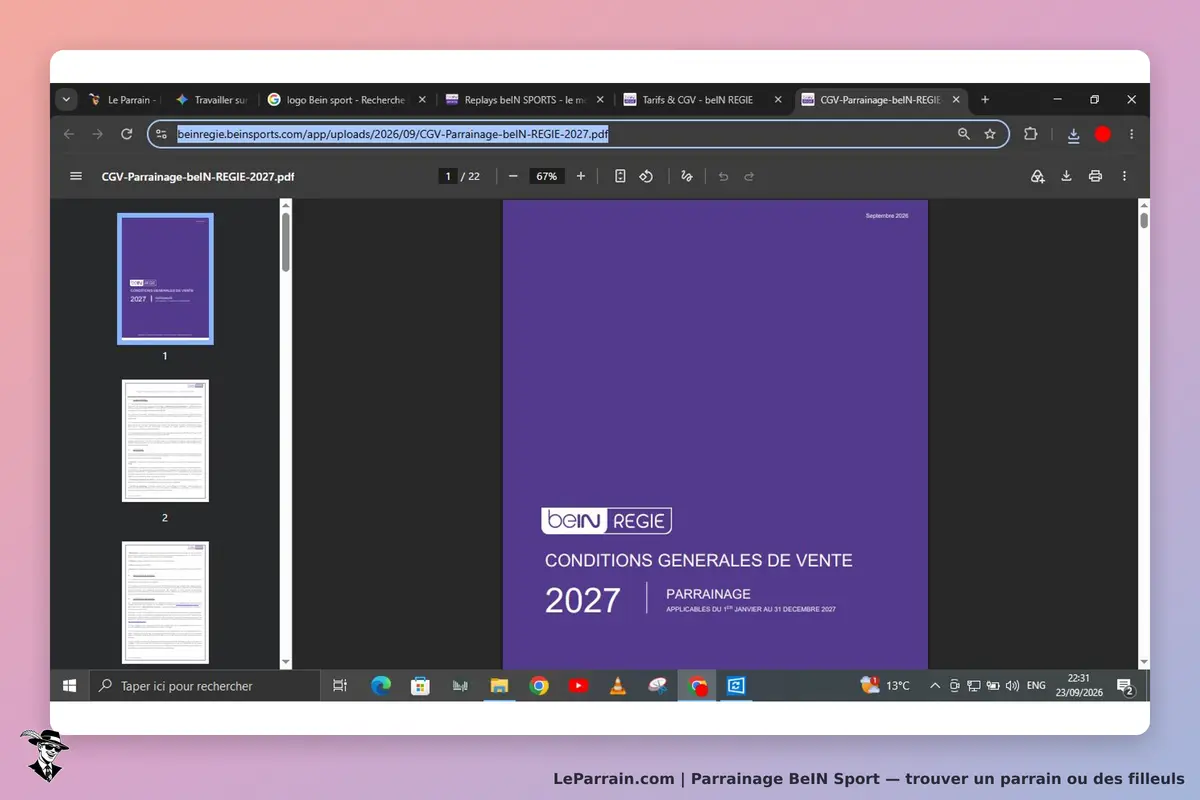Open a new browser tab

tap(985, 100)
